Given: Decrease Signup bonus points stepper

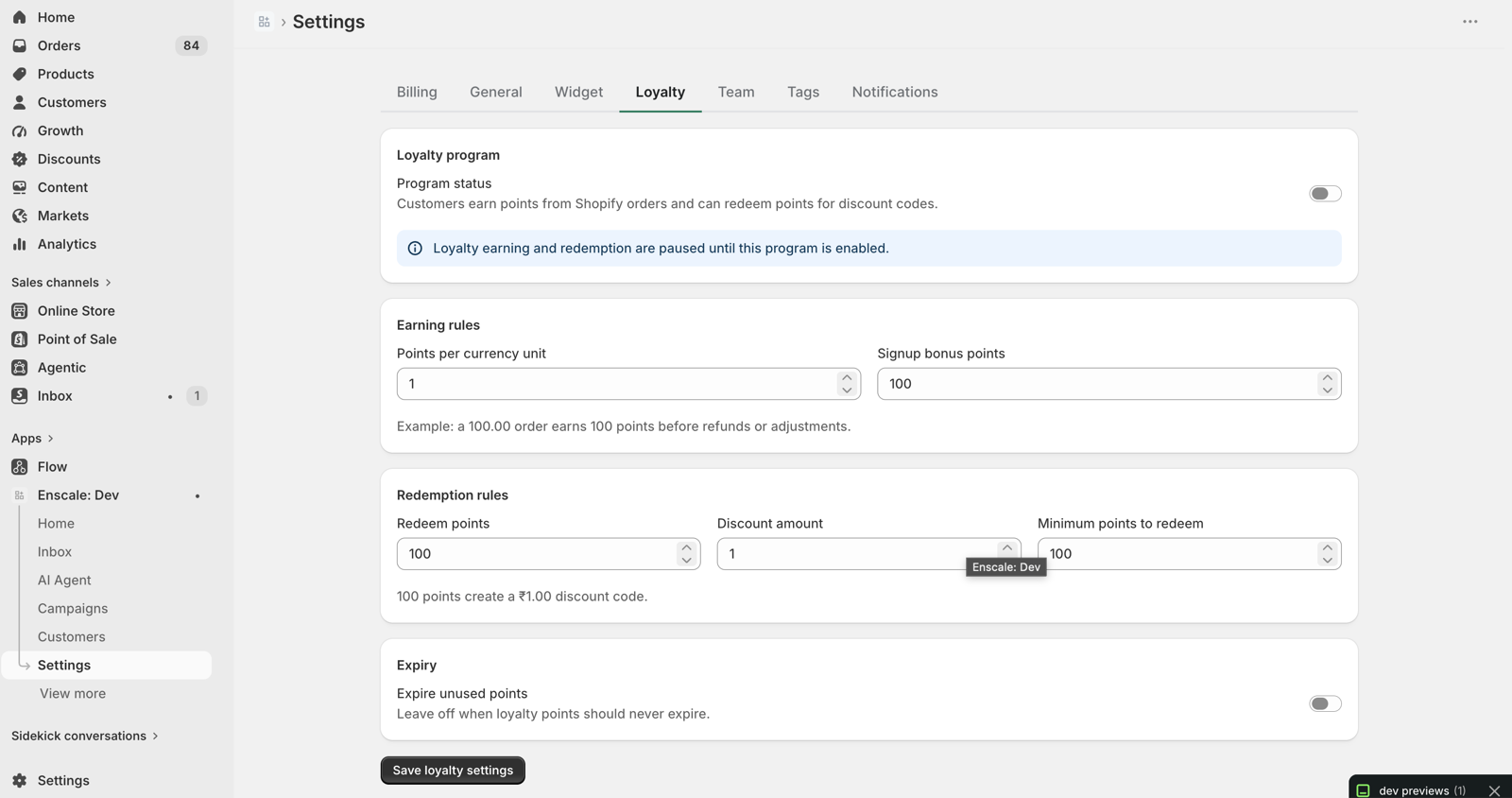Looking at the screenshot, I should click(x=1328, y=390).
